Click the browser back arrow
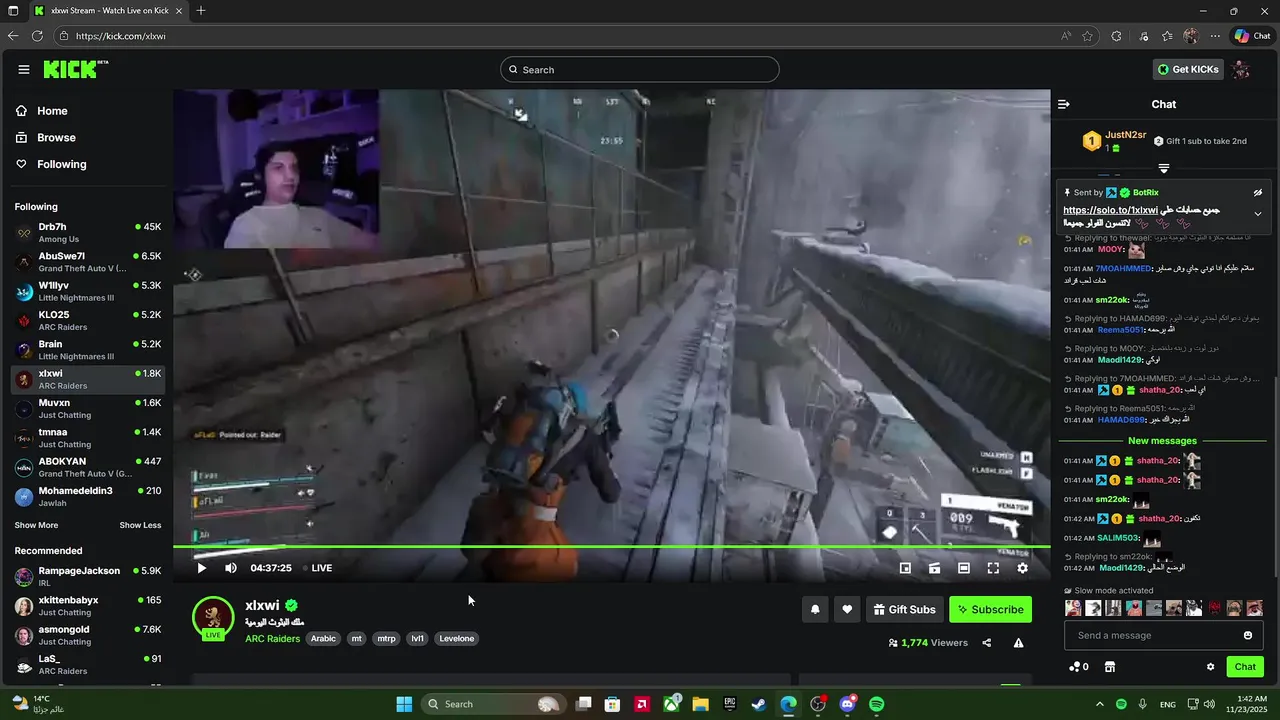The width and height of the screenshot is (1280, 720). pyautogui.click(x=13, y=35)
